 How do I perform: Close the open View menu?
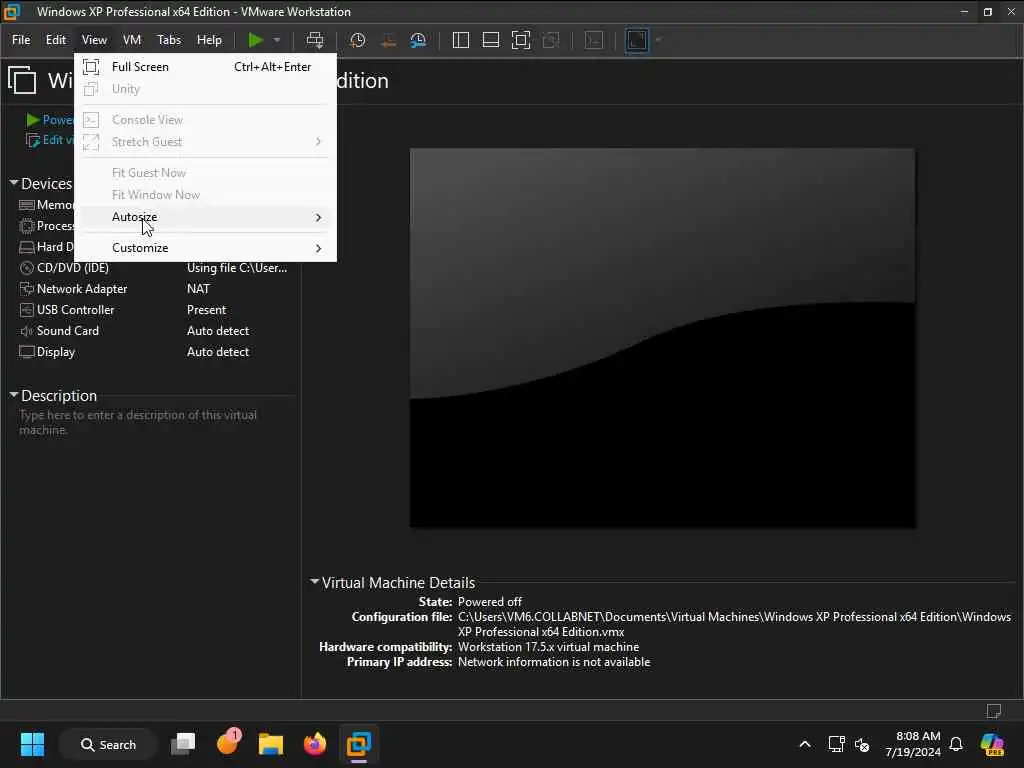[x=94, y=40]
